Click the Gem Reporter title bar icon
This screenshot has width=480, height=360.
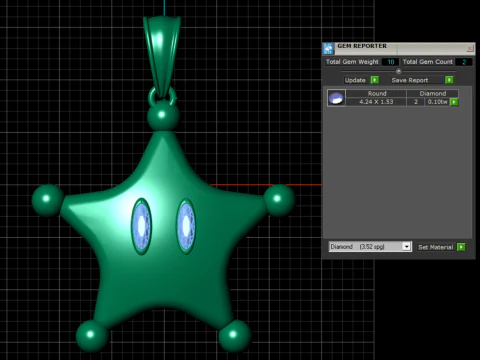click(328, 49)
